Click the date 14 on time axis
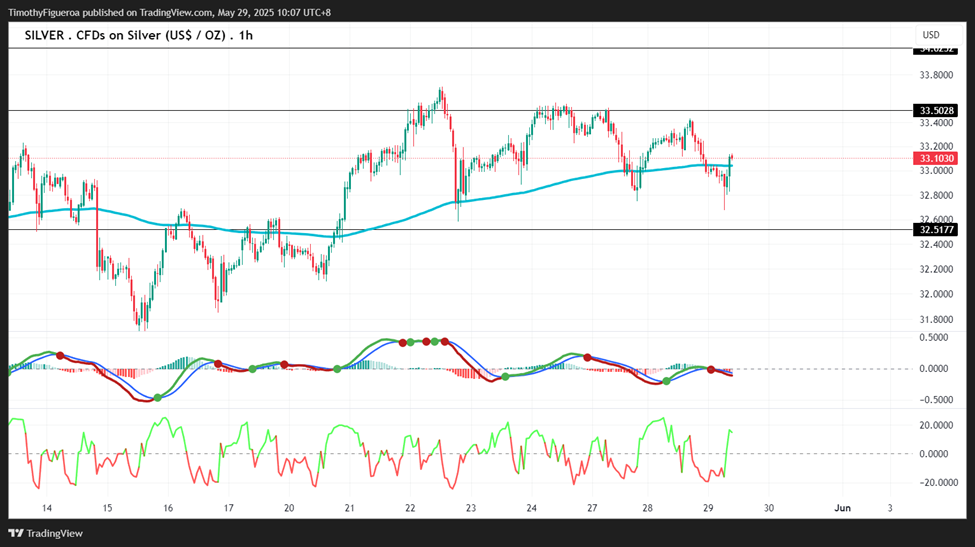The image size is (975, 547). coord(47,508)
